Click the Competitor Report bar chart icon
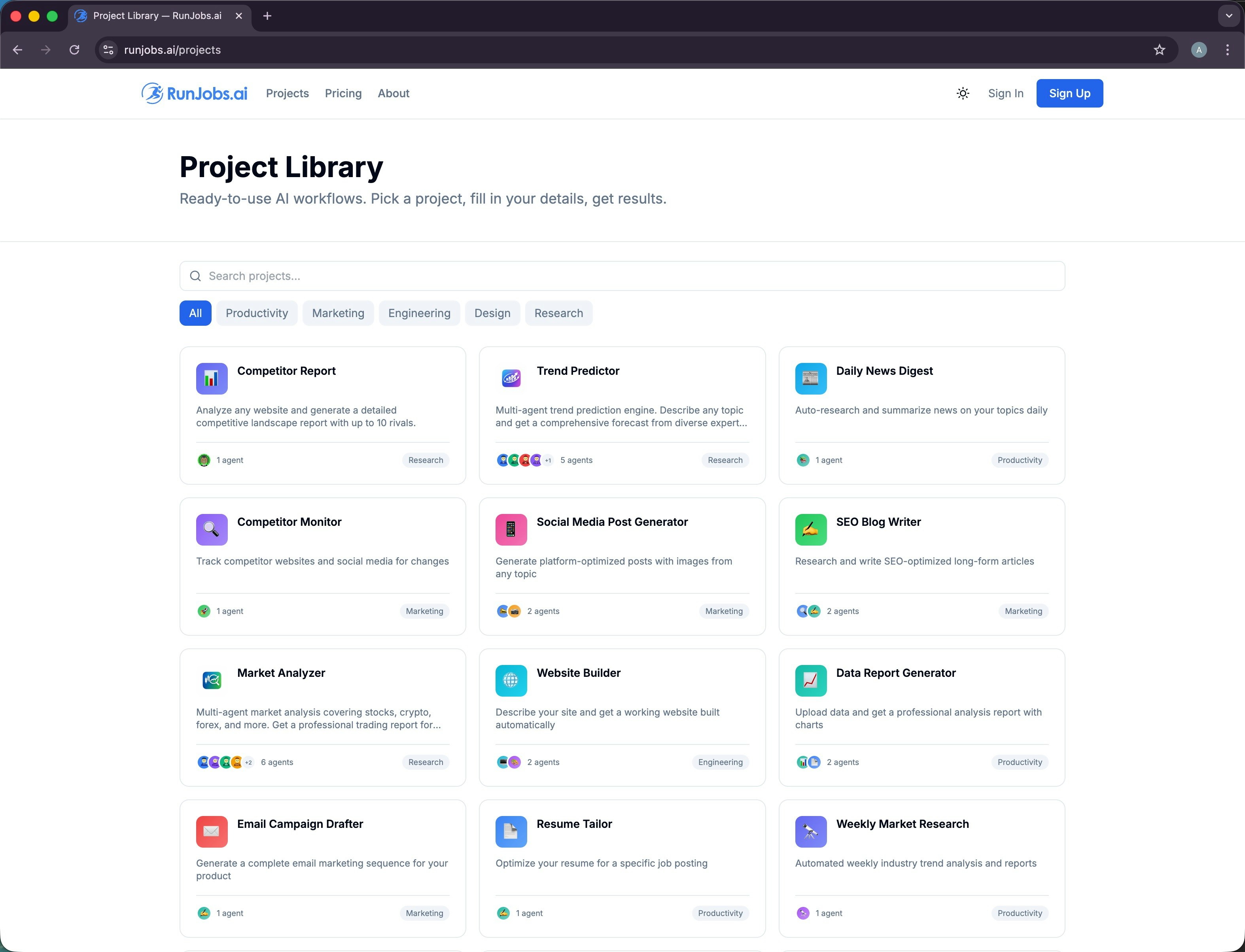The image size is (1245, 952). click(x=212, y=378)
